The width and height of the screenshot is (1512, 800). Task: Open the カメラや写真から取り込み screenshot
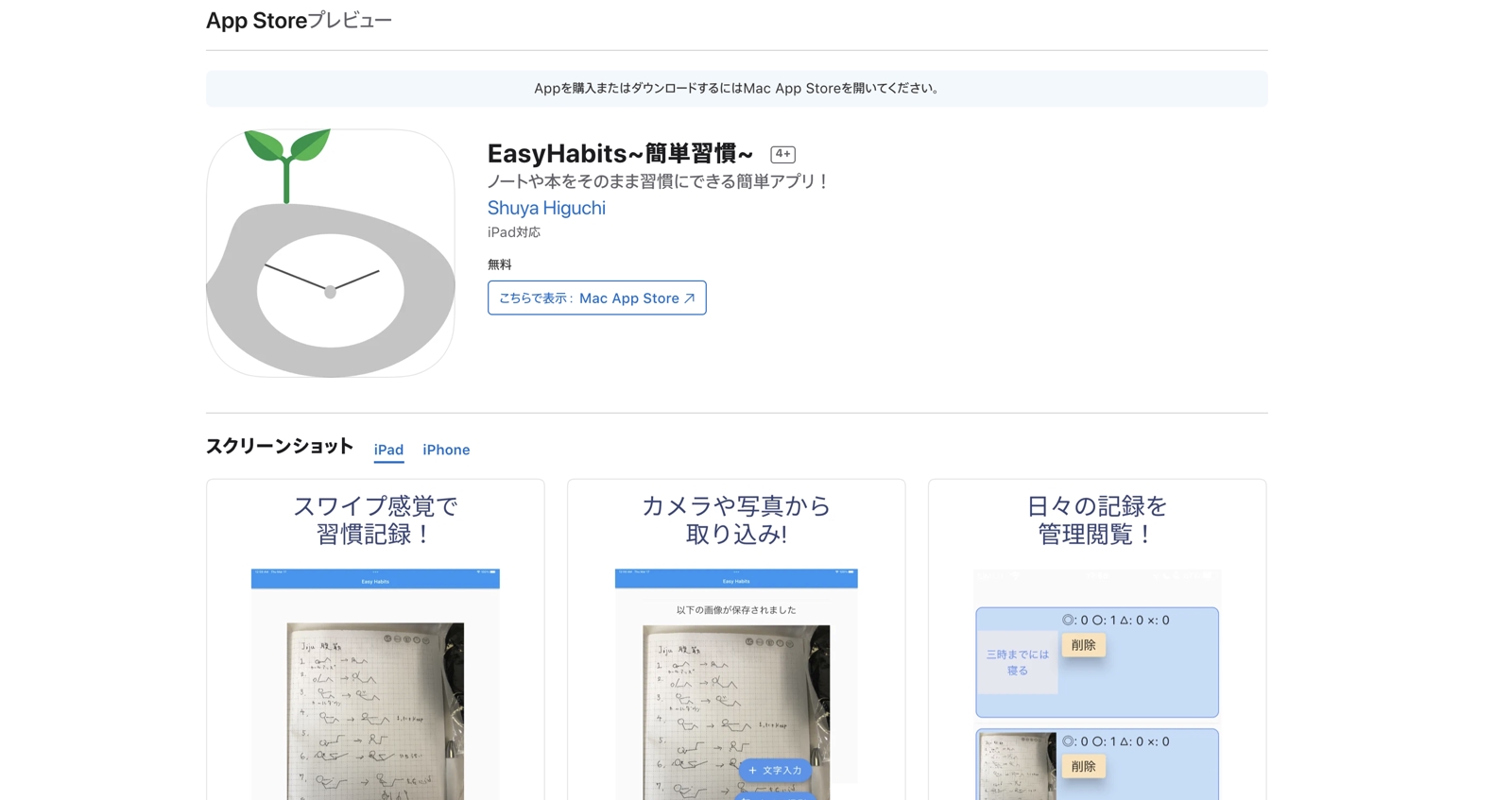736,639
